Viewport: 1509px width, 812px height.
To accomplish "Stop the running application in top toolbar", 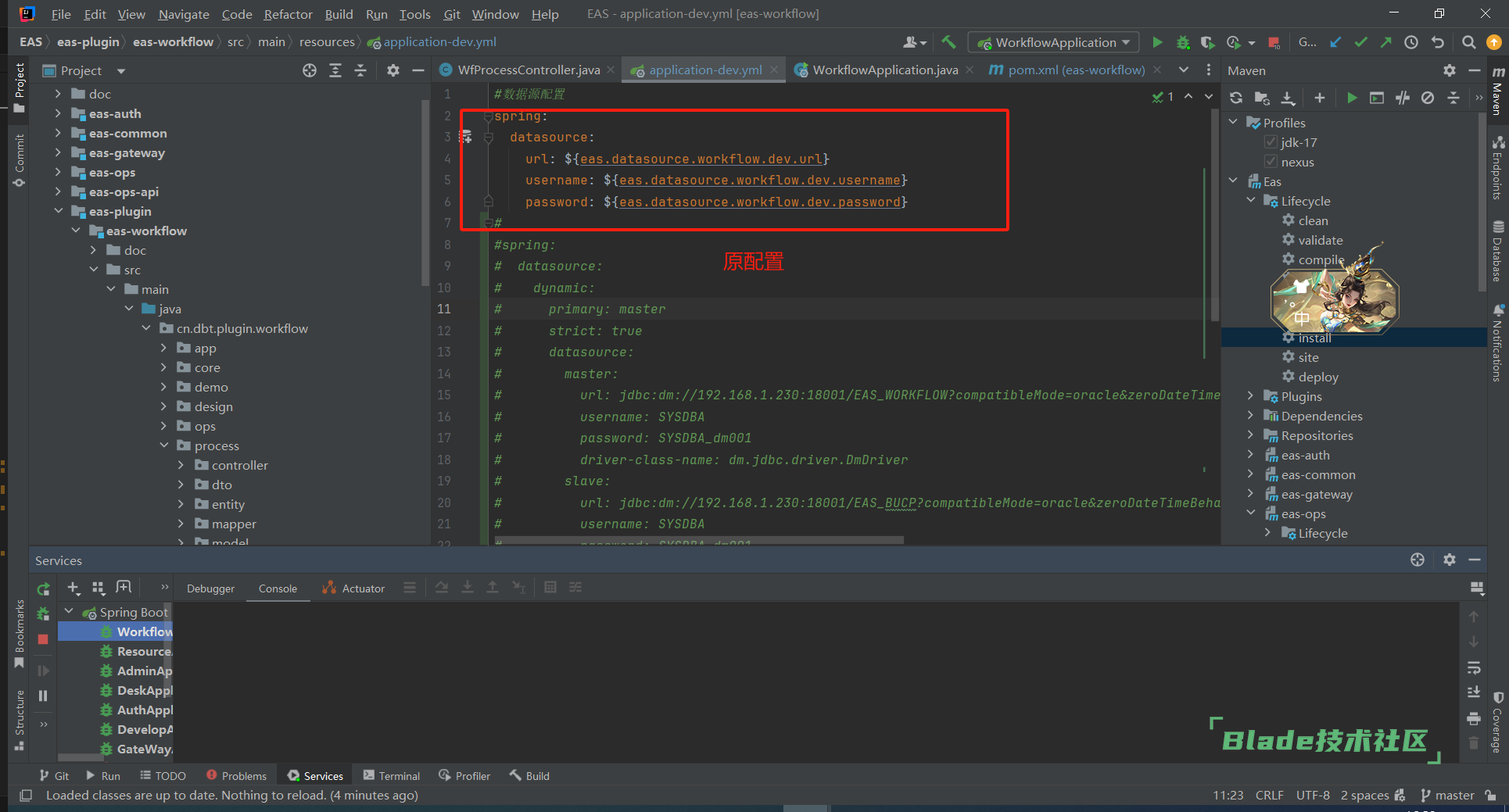I will [1274, 42].
